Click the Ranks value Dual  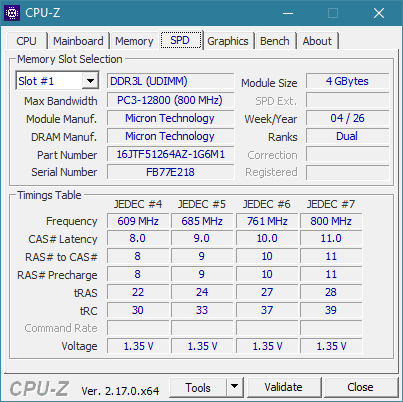347,136
